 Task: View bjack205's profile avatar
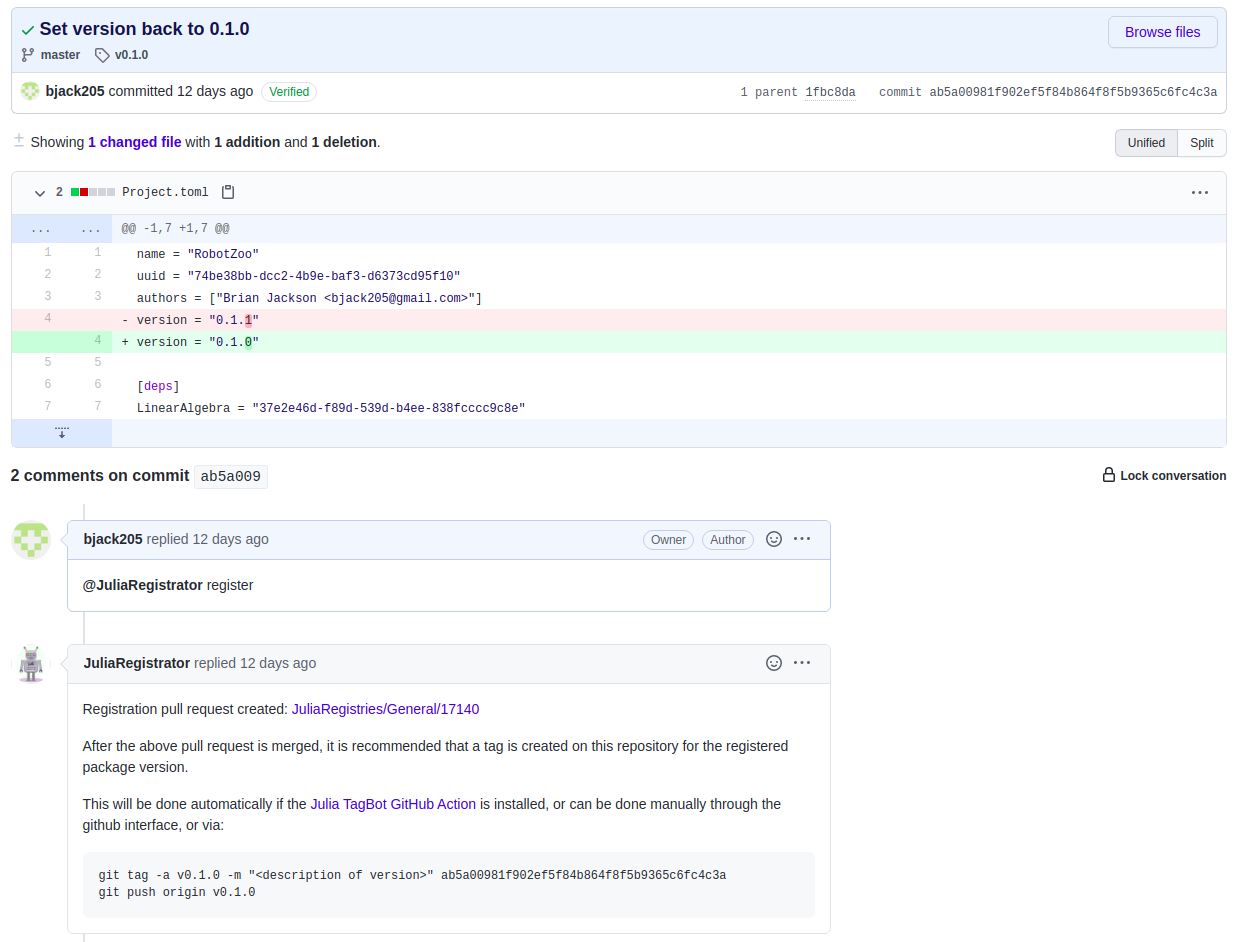(30, 539)
